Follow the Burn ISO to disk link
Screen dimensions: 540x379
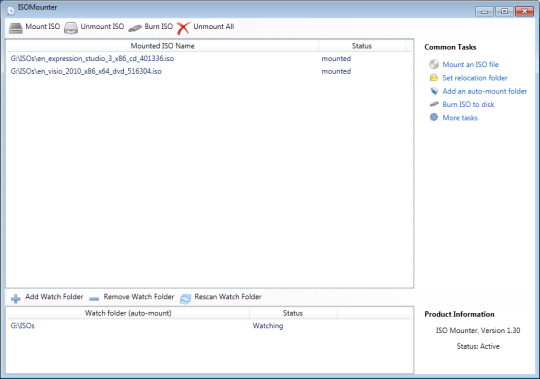(x=468, y=104)
